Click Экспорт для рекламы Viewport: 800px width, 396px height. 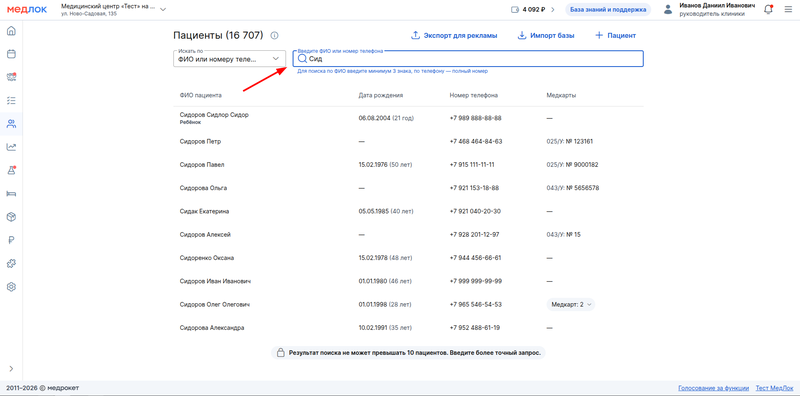(454, 36)
